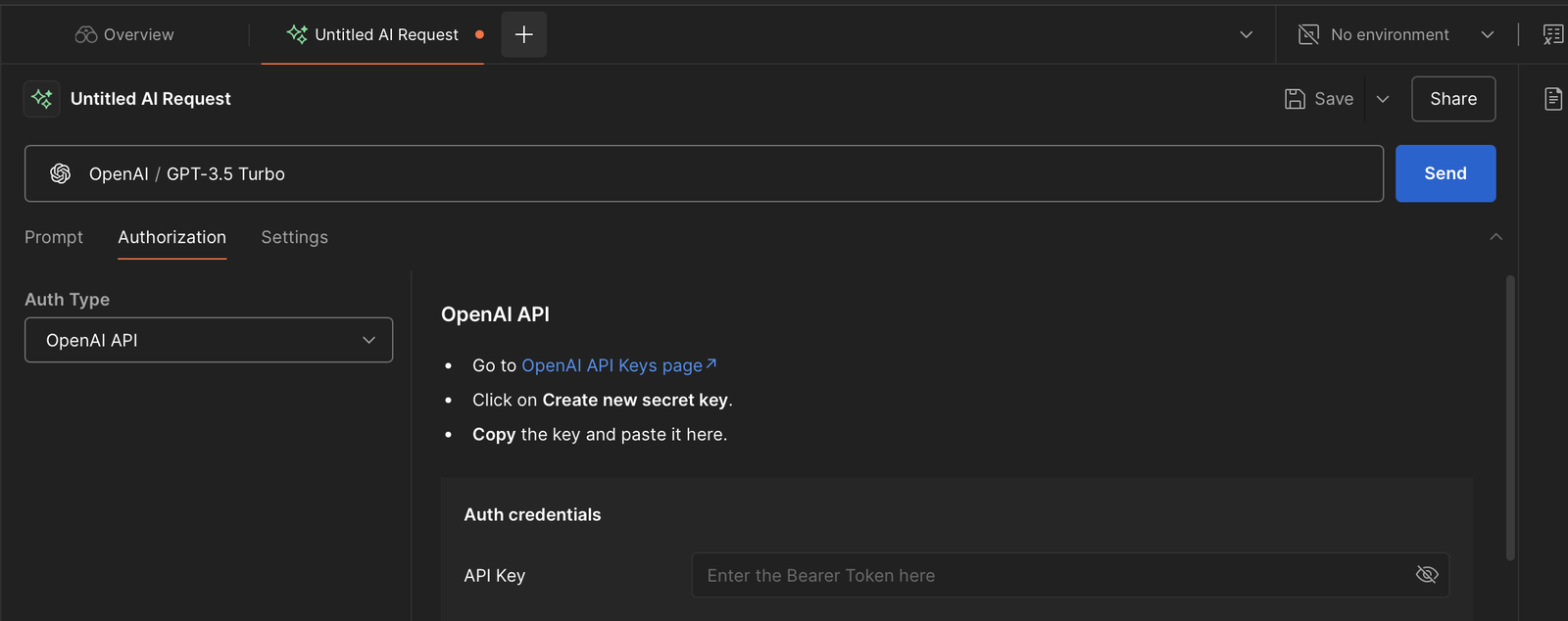Click the AI sparkle icon beside request title

click(x=42, y=99)
